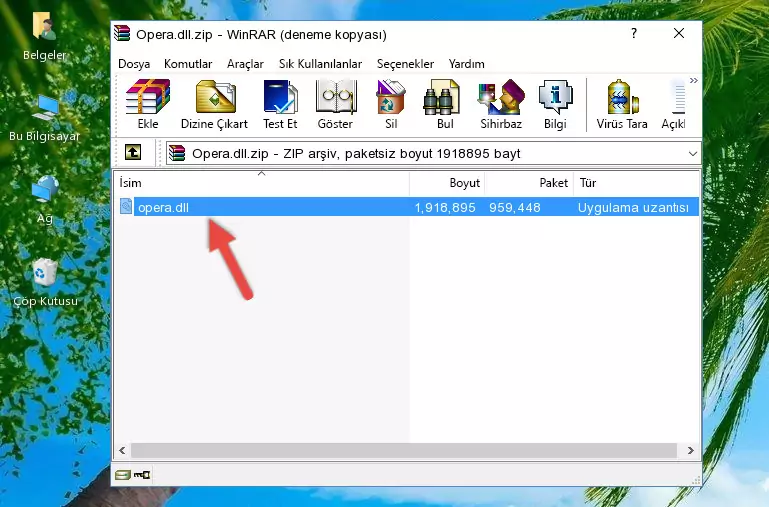Image resolution: width=769 pixels, height=507 pixels.
Task: Click the opera.dll file icon
Action: click(x=126, y=206)
